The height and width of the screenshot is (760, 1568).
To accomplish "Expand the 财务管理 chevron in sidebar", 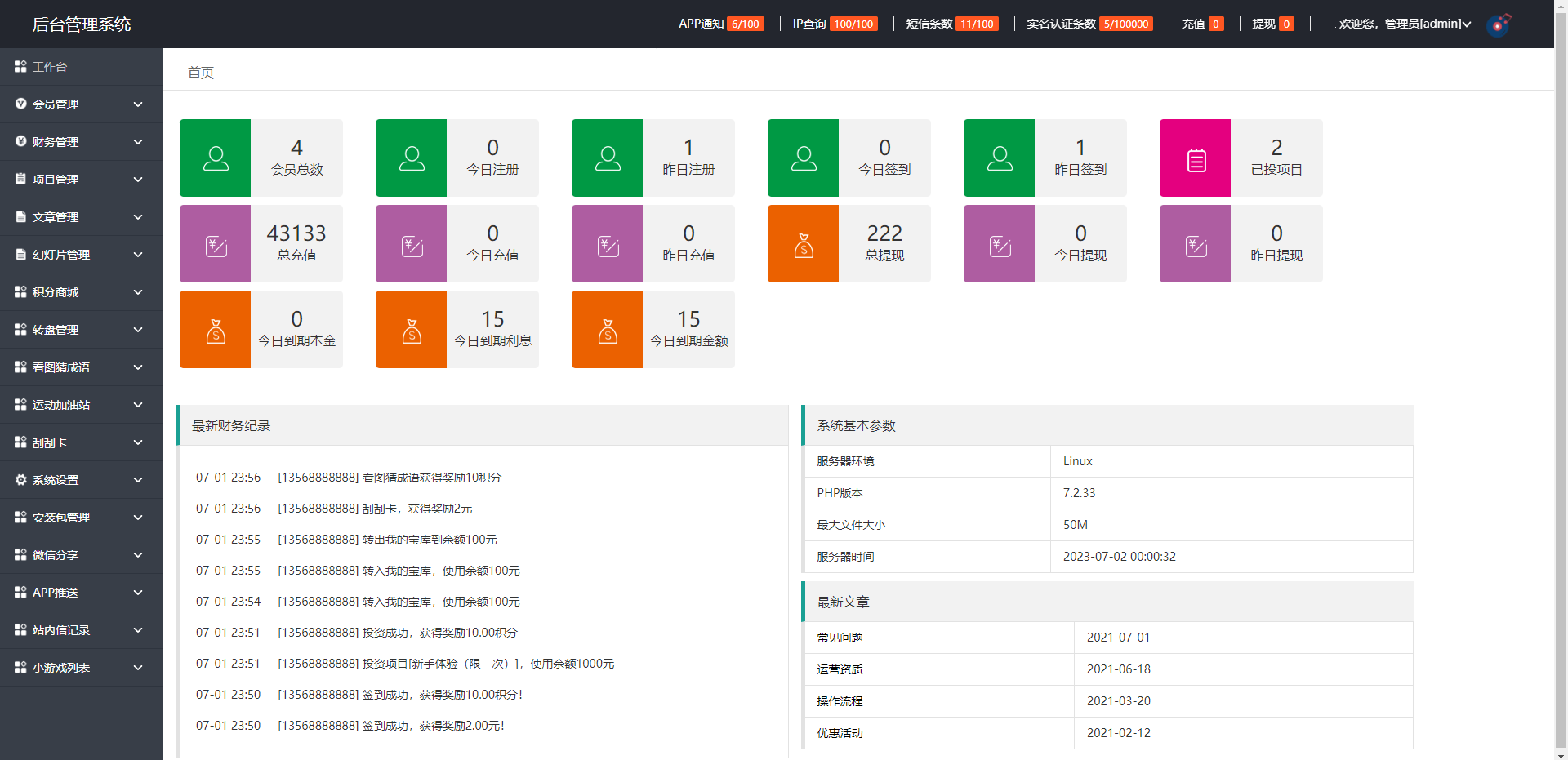I will pyautogui.click(x=138, y=142).
